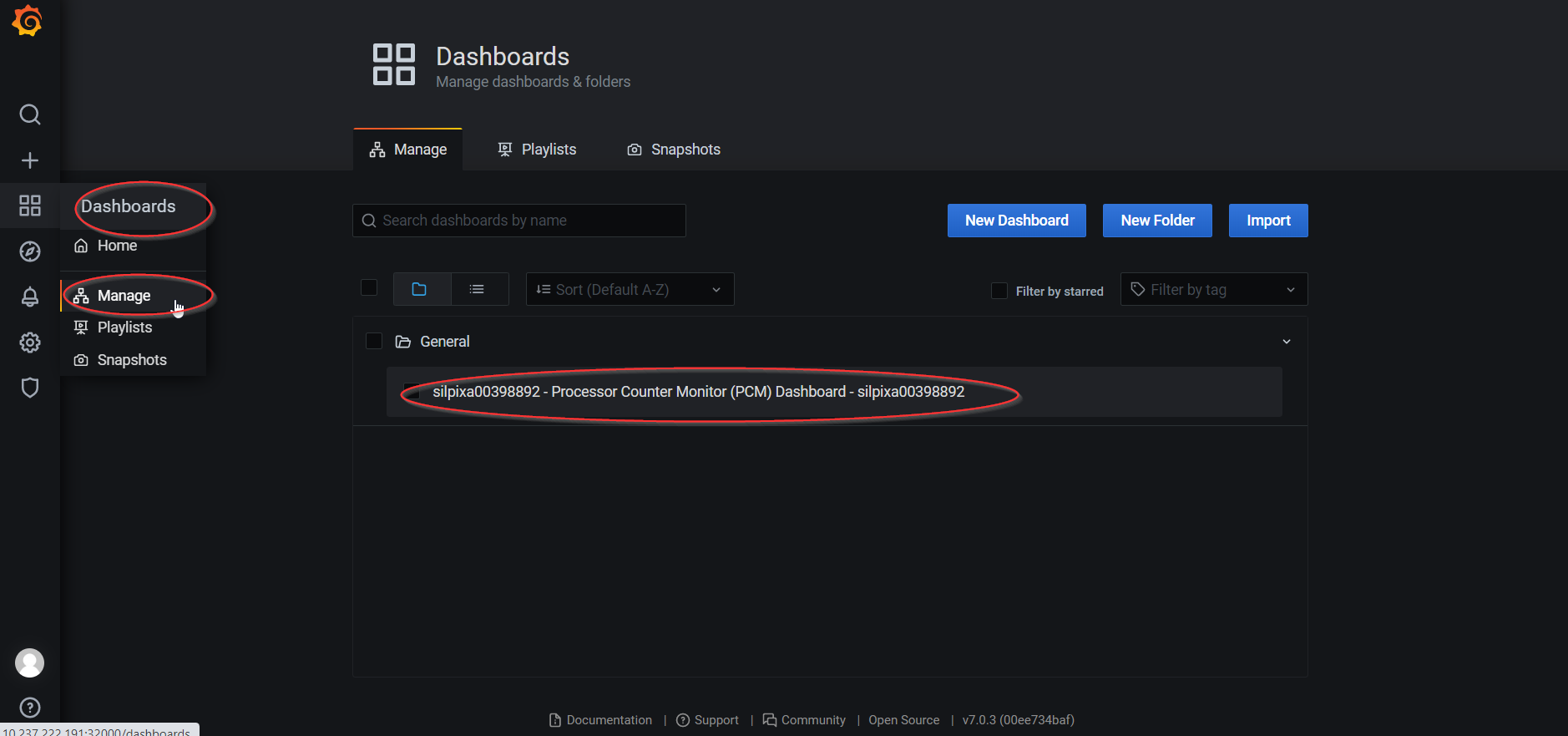Click the New Folder button

1157,221
